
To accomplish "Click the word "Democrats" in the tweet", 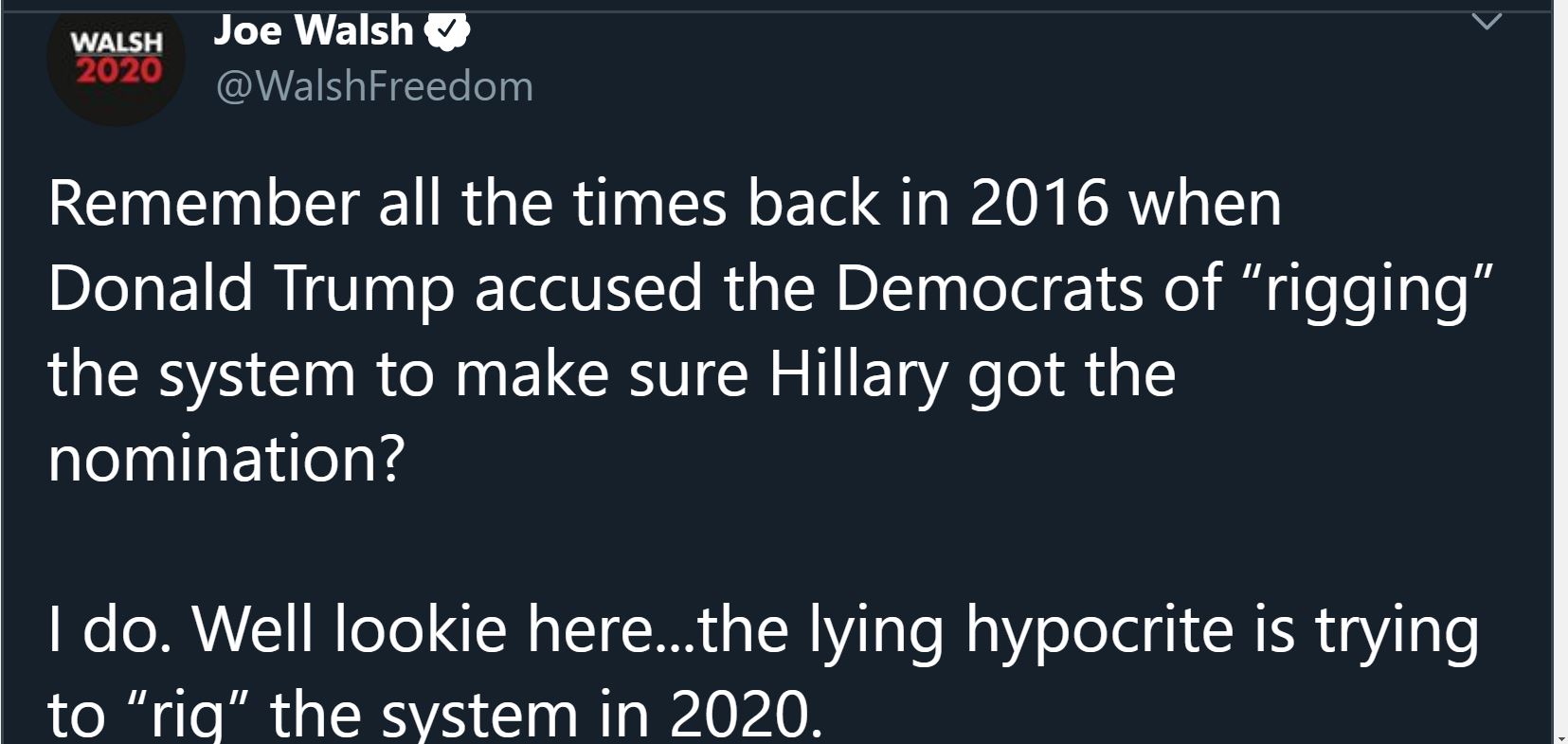I will 989,288.
